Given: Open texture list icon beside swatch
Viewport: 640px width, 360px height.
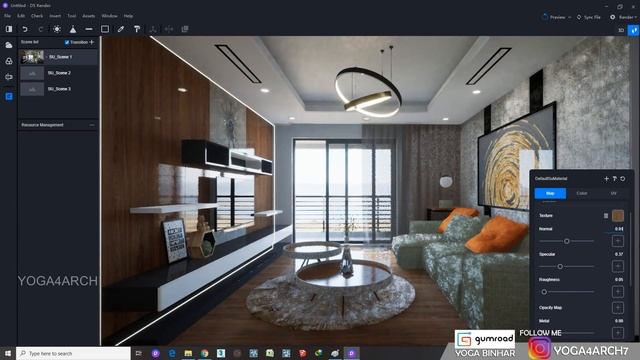Looking at the screenshot, I should (x=606, y=216).
